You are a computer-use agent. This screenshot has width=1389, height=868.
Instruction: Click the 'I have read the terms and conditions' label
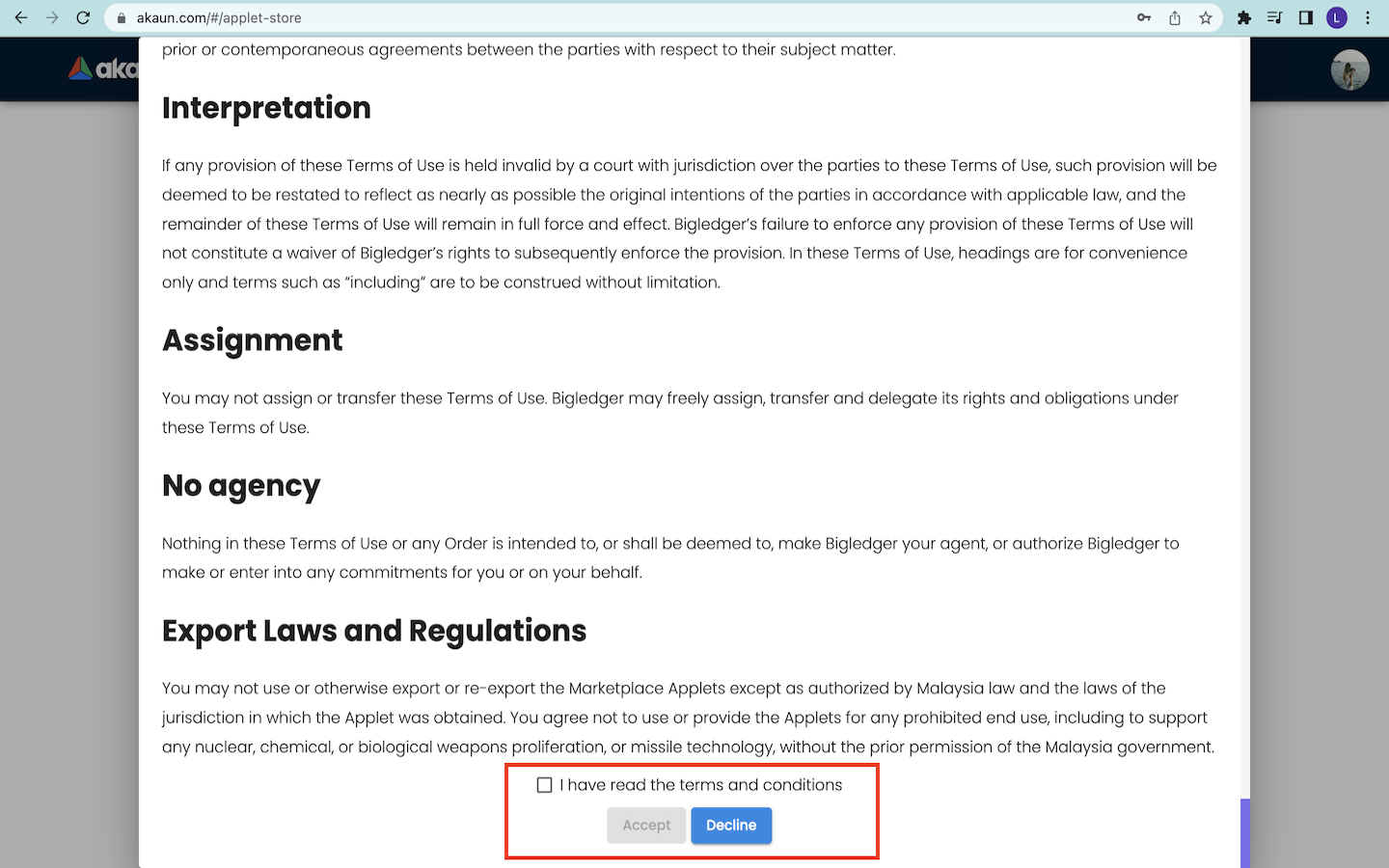[x=701, y=785]
